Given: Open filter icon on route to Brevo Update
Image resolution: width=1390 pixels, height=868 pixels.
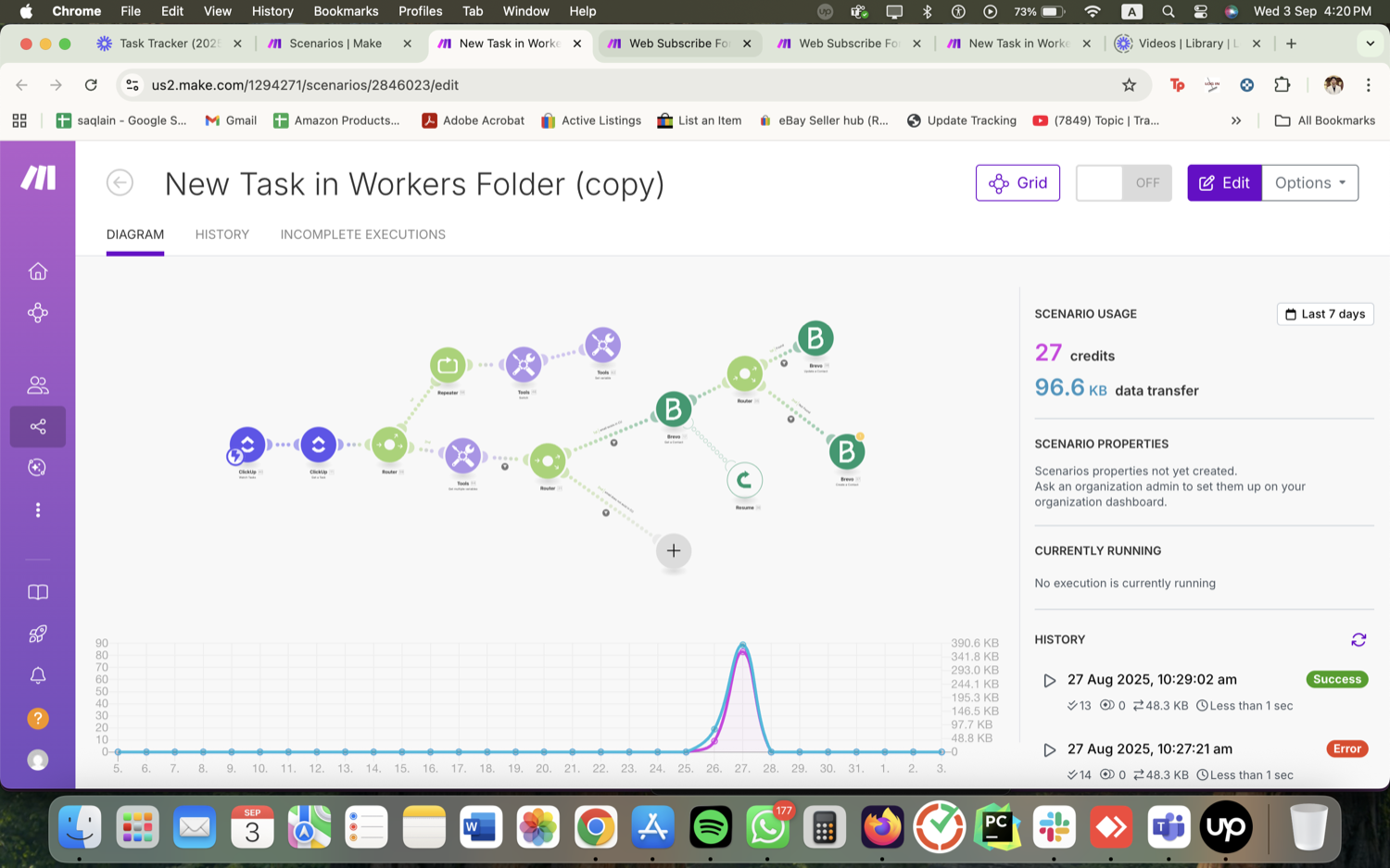Looking at the screenshot, I should coord(784,363).
